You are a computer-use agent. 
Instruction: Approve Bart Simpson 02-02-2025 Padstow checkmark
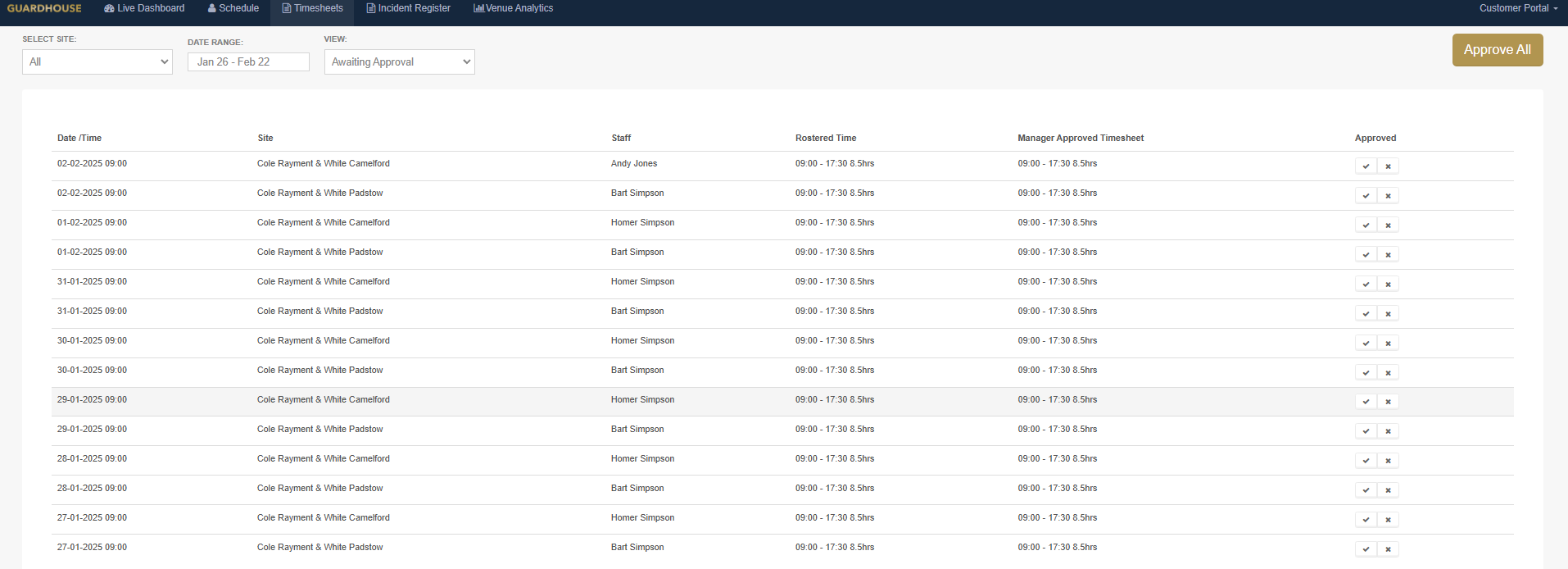point(1366,196)
